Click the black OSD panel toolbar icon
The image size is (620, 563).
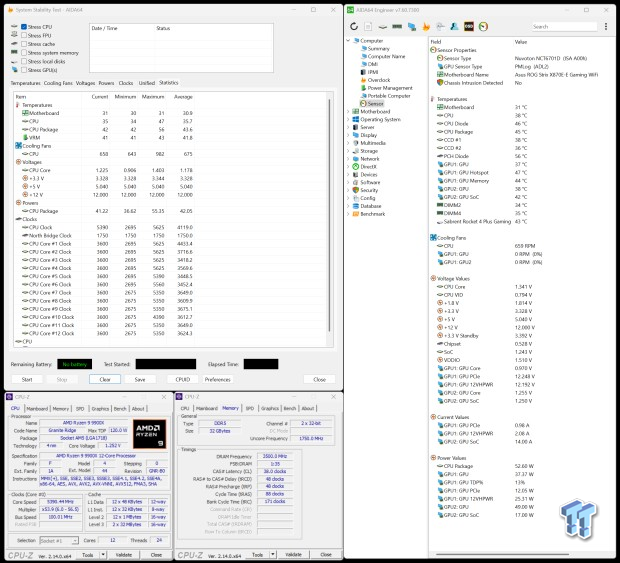click(469, 26)
